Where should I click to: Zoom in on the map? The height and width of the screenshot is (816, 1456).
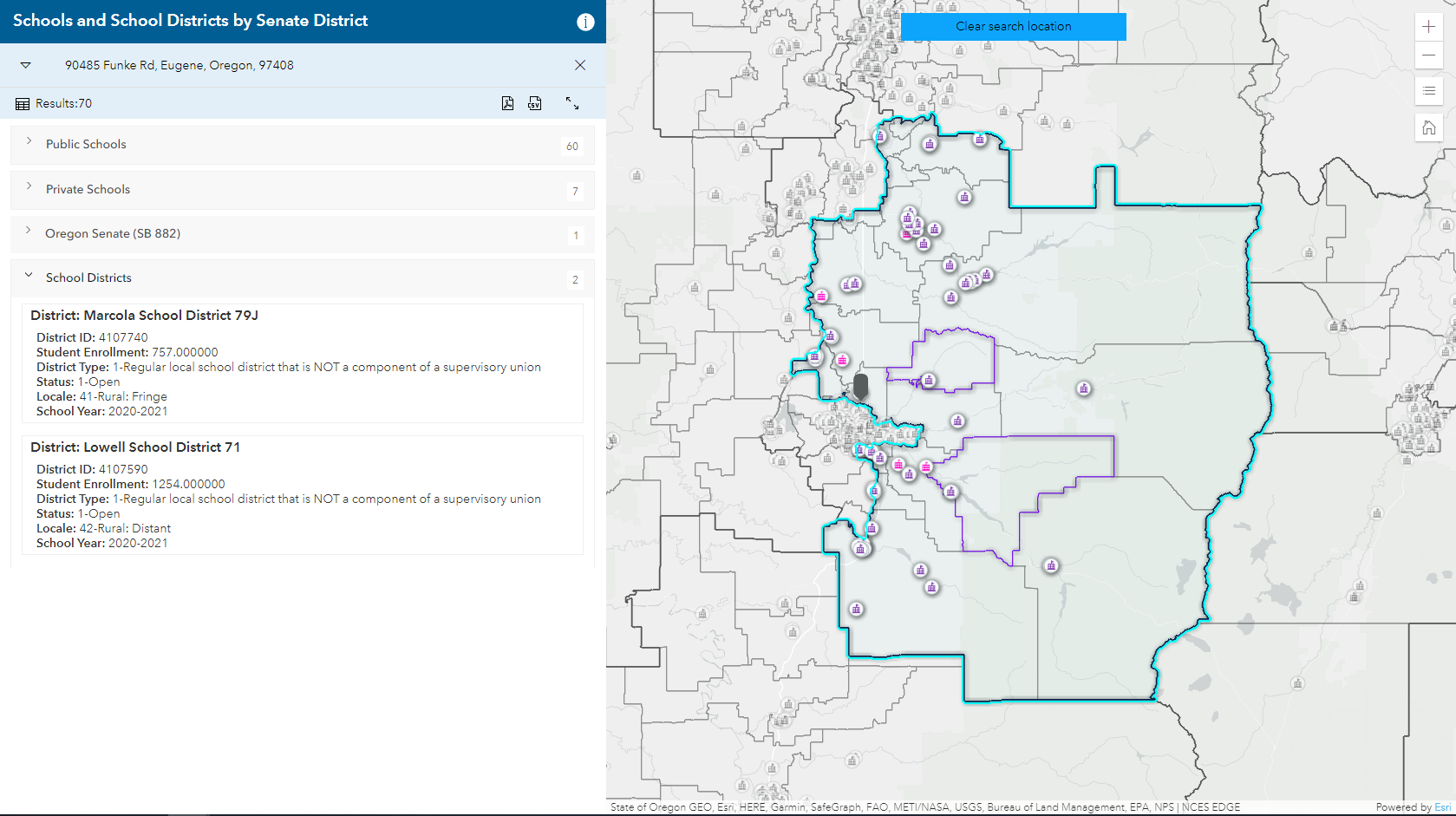coord(1428,27)
